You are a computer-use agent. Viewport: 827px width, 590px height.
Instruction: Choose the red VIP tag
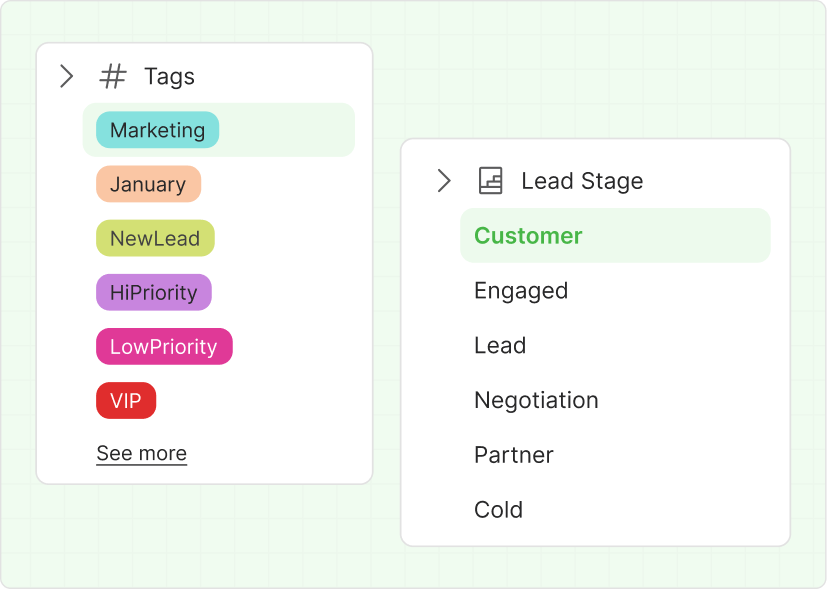126,401
